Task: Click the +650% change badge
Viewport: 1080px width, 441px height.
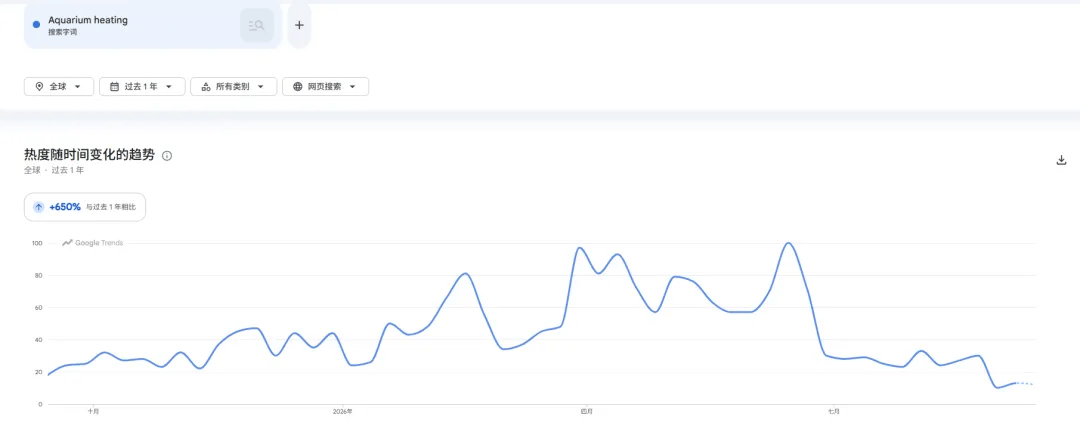Action: (x=85, y=207)
